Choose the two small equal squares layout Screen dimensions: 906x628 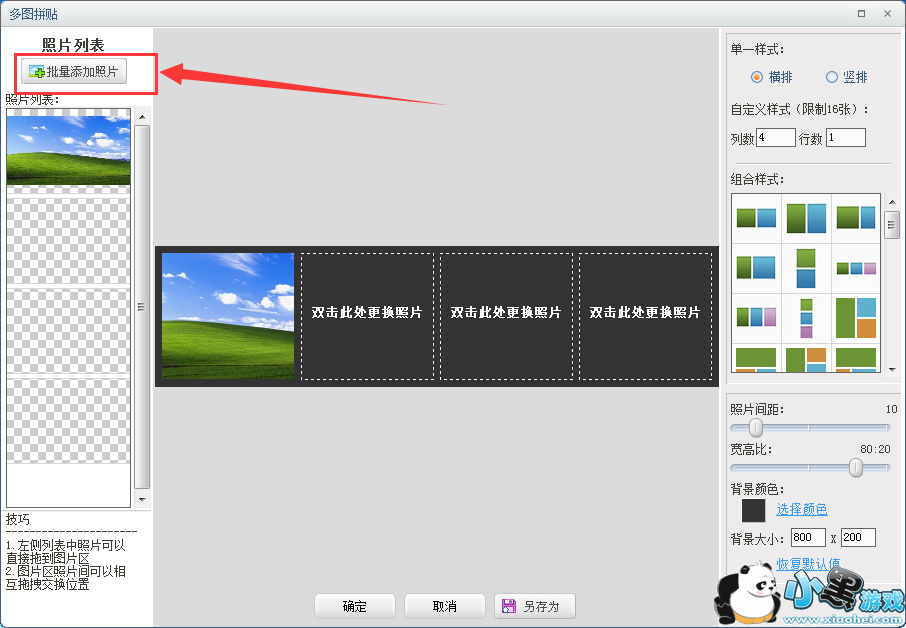pos(756,218)
